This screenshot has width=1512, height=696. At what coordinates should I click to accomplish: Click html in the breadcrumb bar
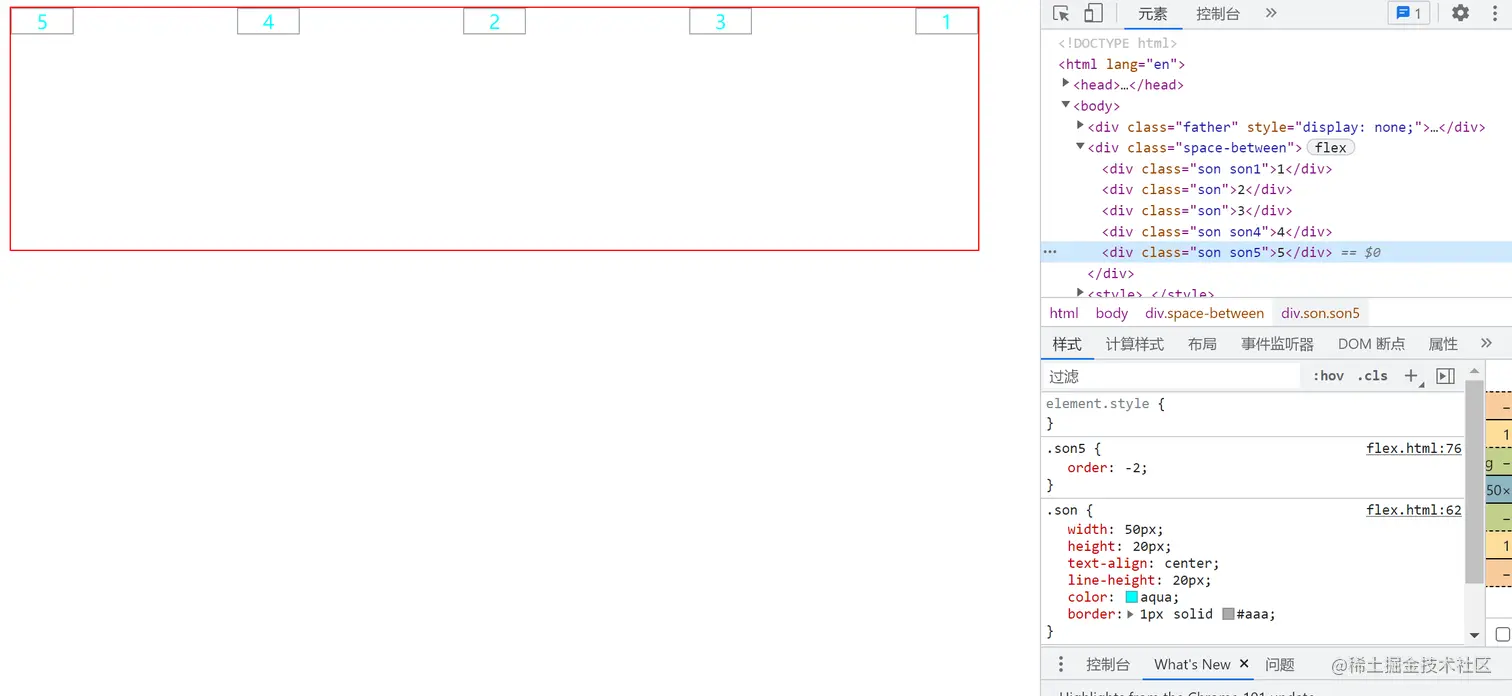pos(1064,313)
